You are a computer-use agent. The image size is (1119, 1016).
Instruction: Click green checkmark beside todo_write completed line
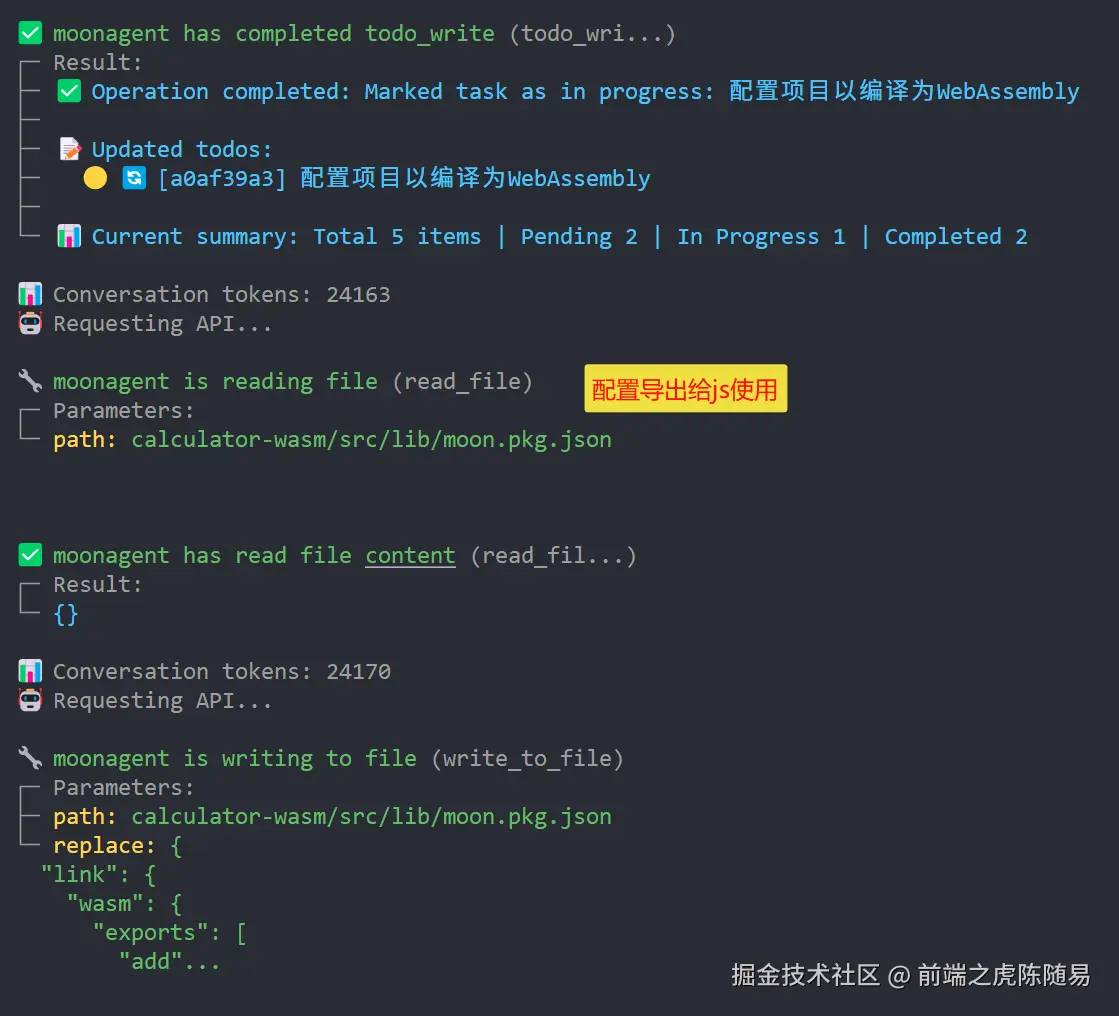click(30, 33)
